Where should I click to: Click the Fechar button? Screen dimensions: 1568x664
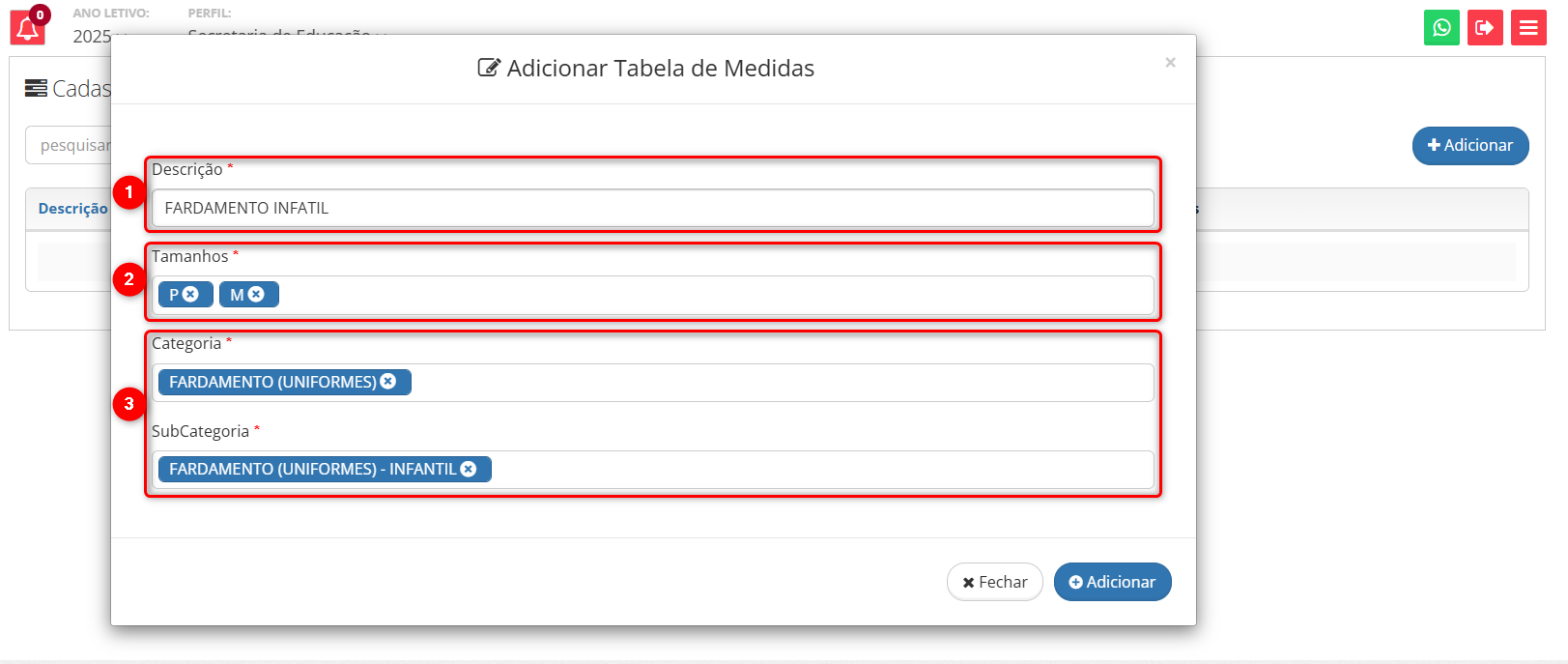(995, 582)
